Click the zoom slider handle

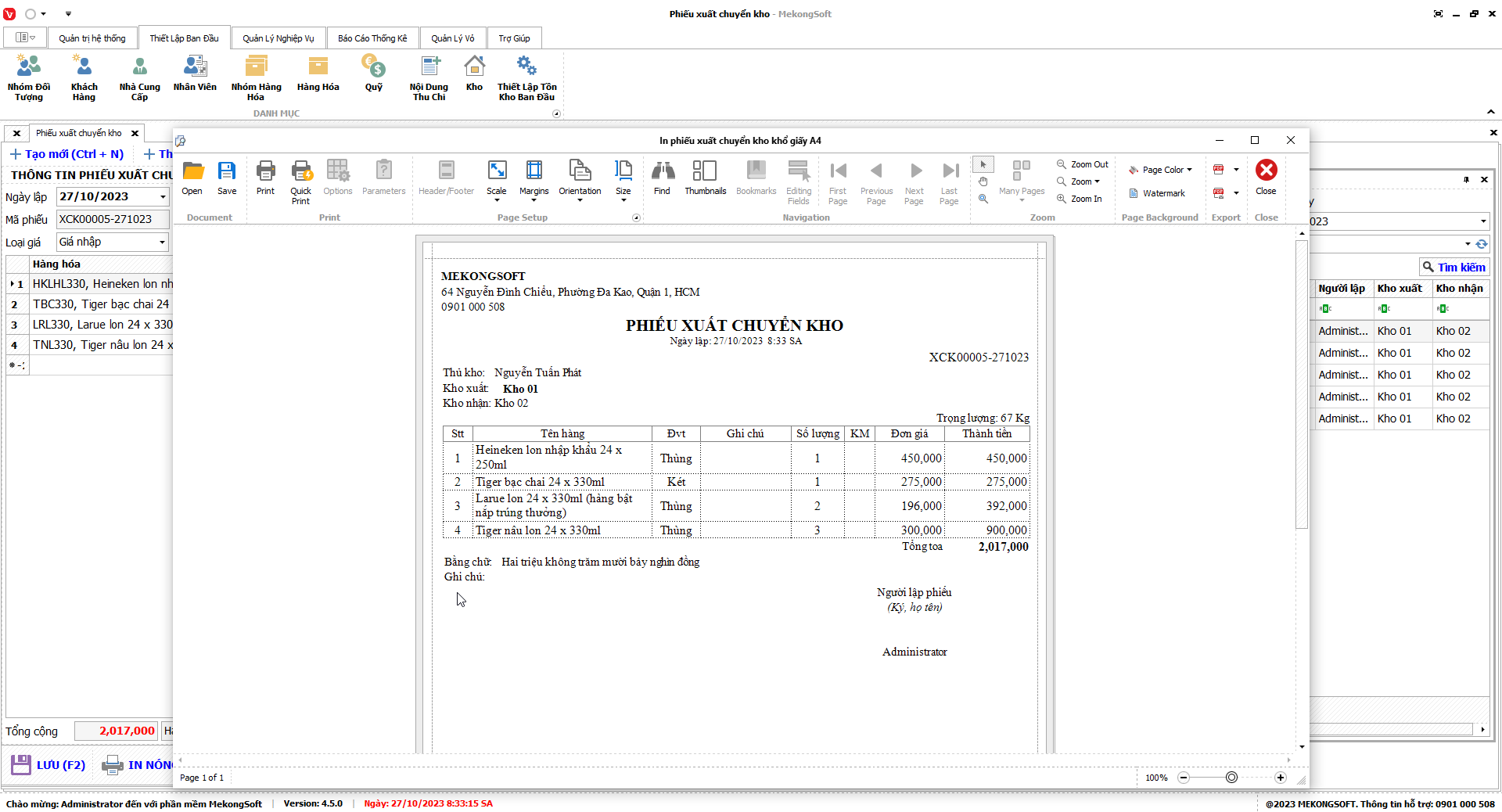(x=1231, y=778)
